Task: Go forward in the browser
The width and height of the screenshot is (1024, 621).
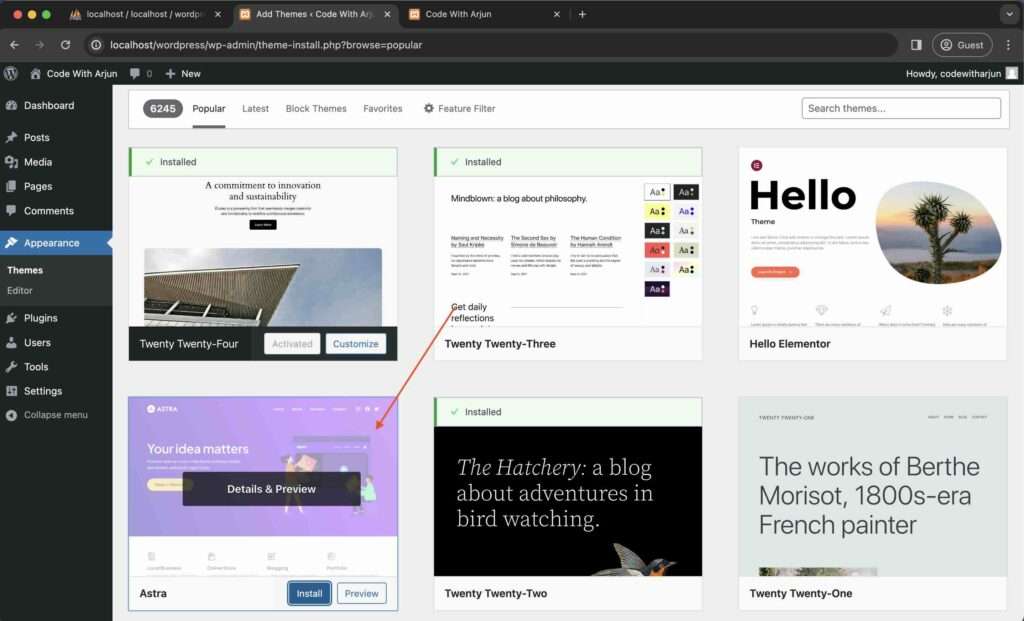Action: pos(40,45)
